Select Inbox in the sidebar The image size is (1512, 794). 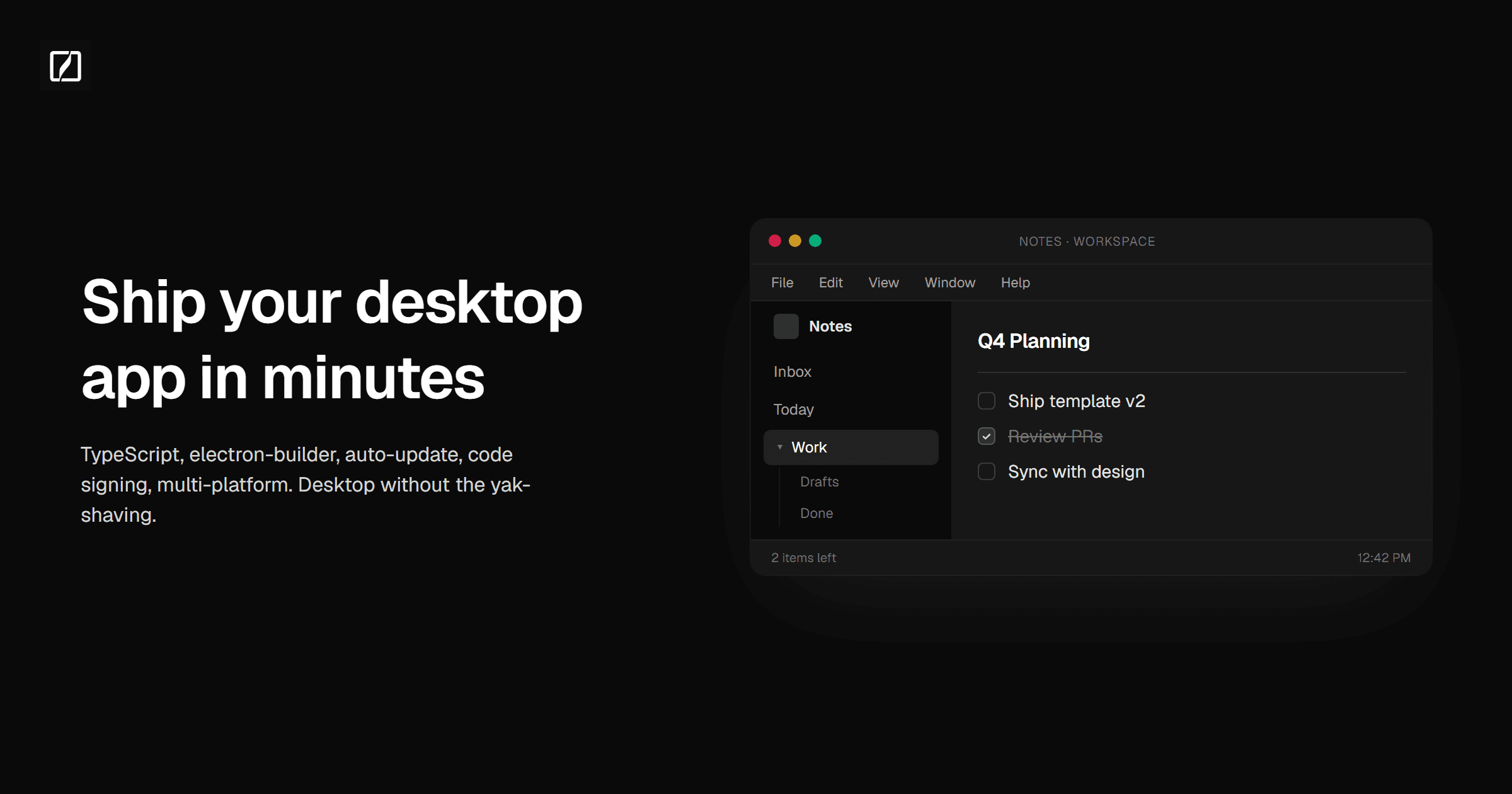click(851, 372)
